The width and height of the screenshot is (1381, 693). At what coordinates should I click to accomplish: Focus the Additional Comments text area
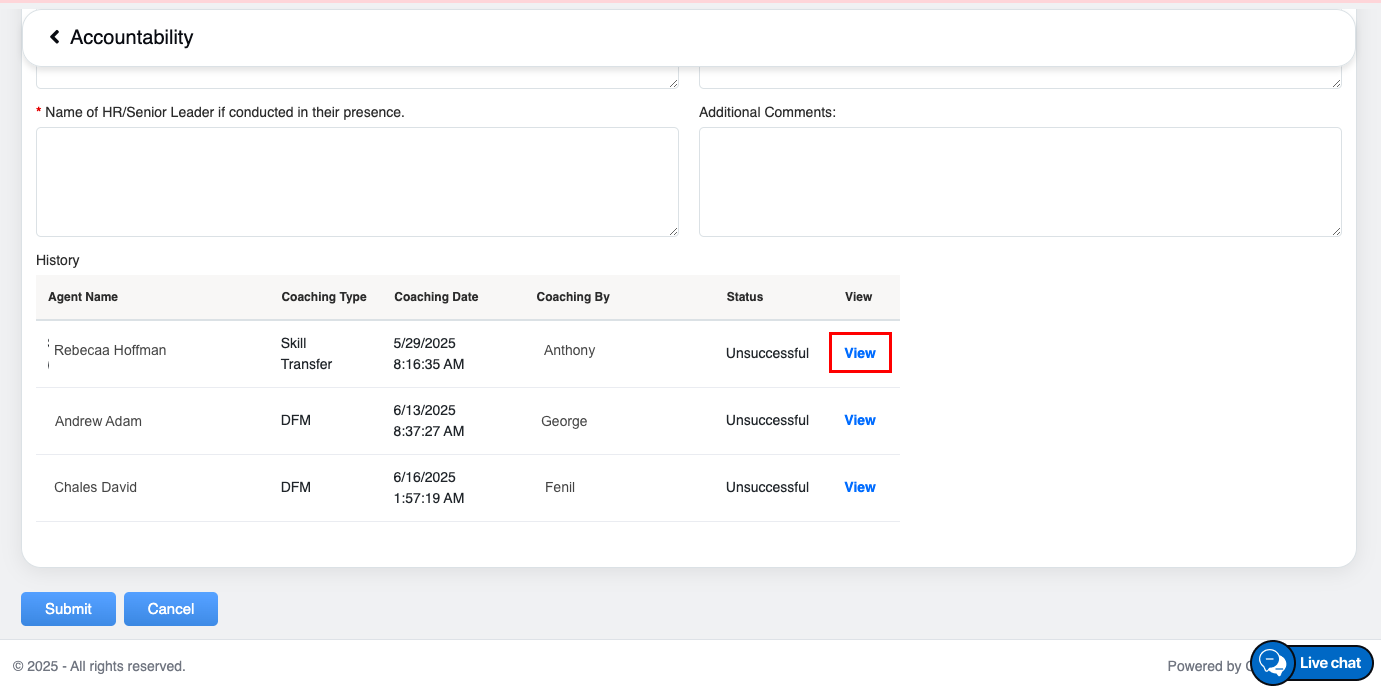point(1019,181)
